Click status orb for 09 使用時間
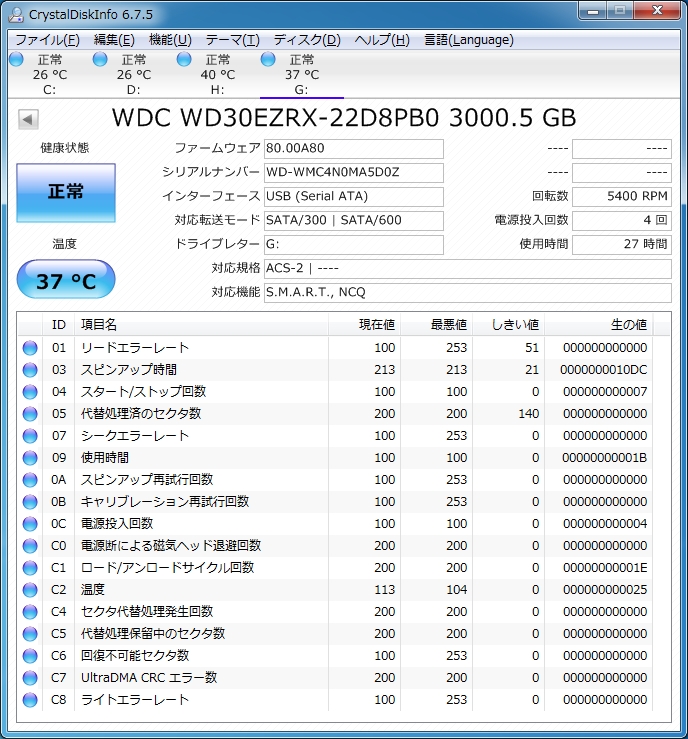Image resolution: width=688 pixels, height=739 pixels. [x=30, y=458]
